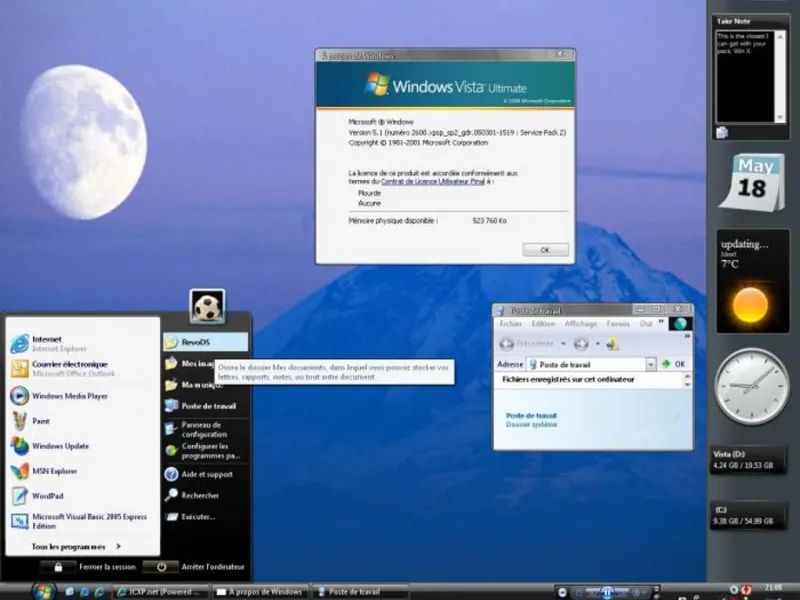Expand Tous les programmes list

(x=76, y=546)
